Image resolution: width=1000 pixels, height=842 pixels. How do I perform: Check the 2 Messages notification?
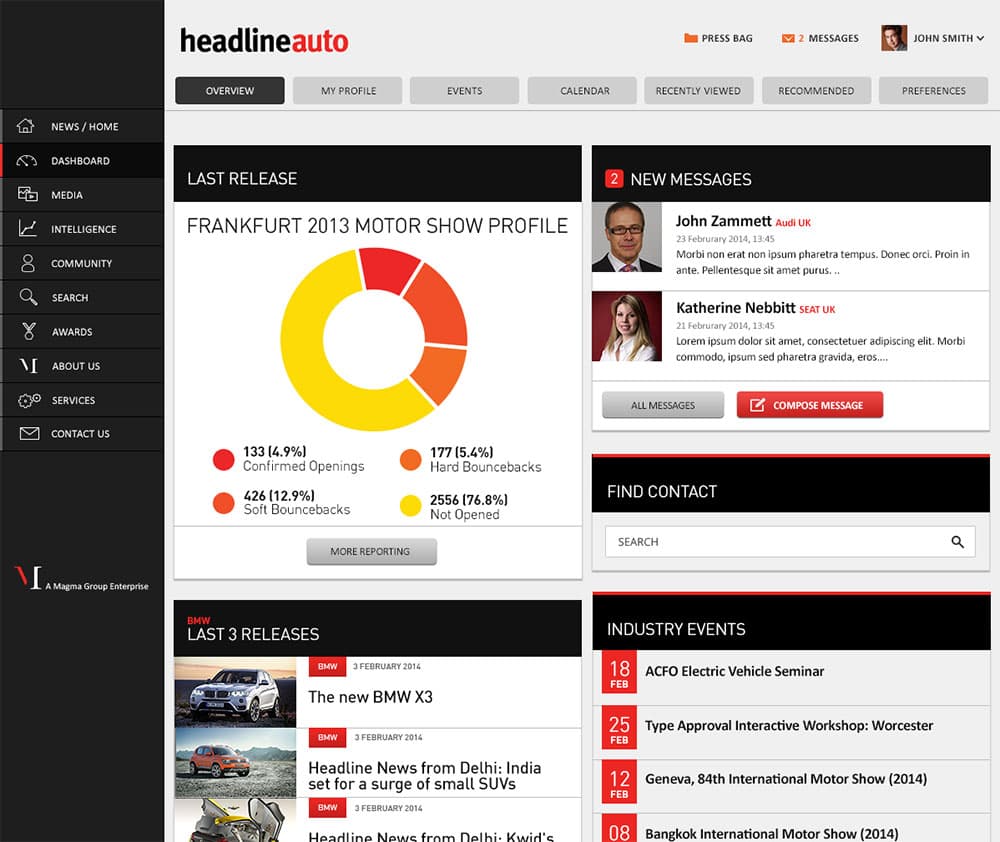tap(822, 38)
